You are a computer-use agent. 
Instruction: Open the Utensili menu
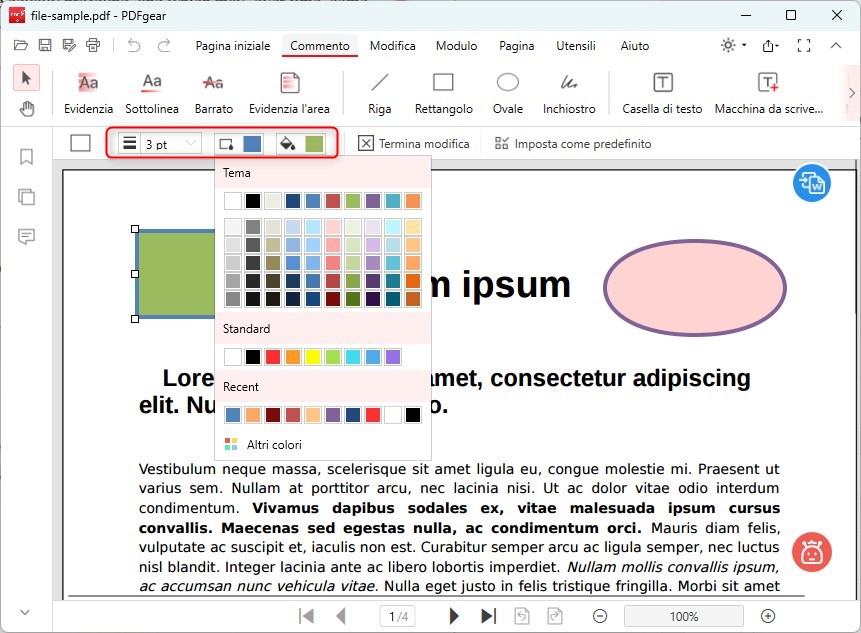click(576, 46)
